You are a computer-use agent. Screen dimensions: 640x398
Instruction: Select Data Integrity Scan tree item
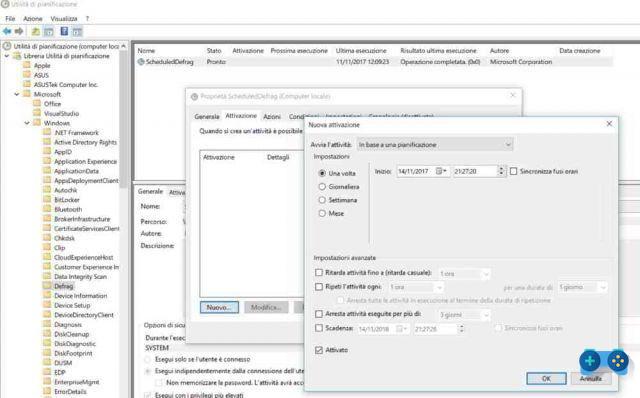click(80, 276)
